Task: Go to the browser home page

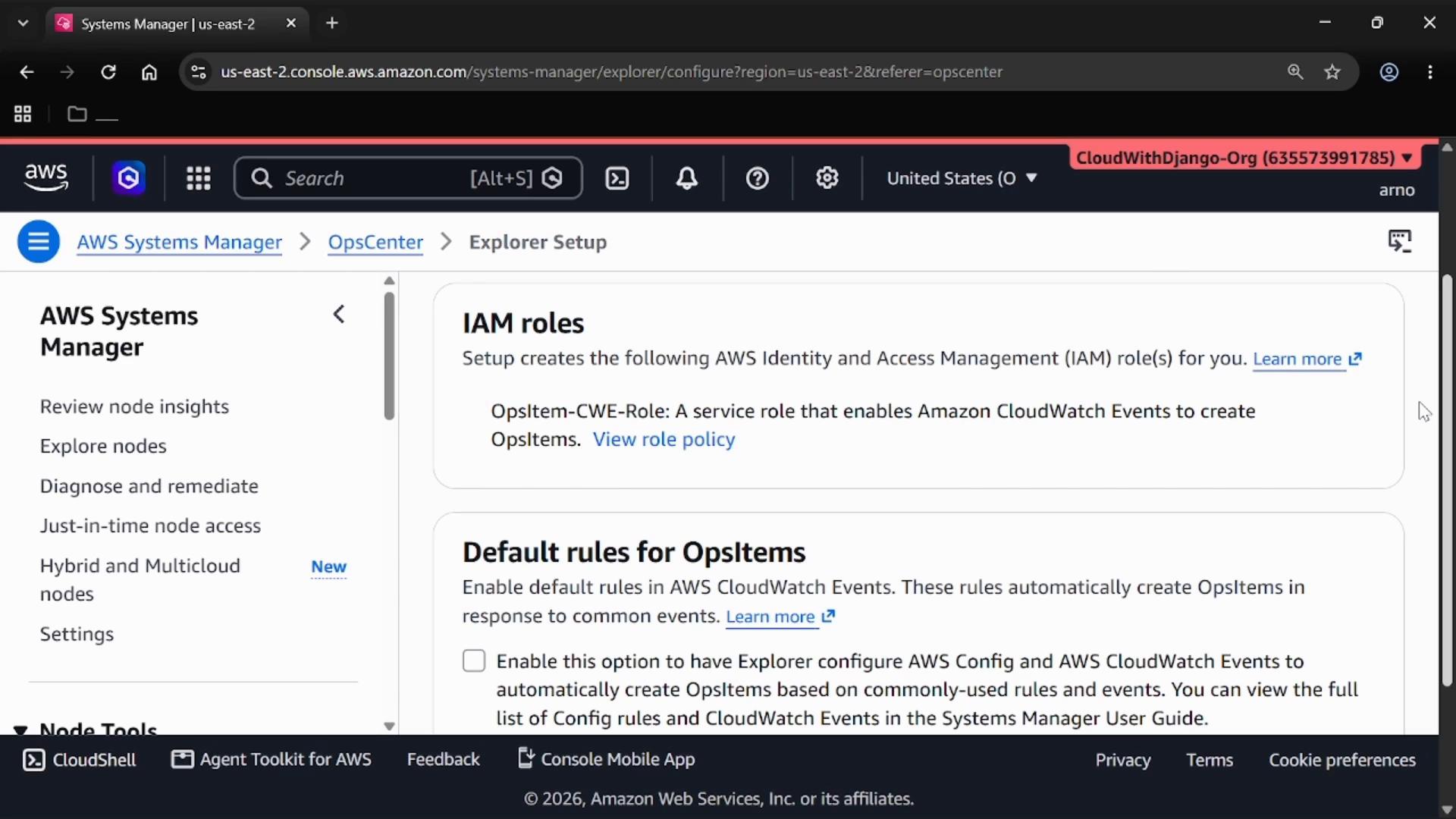Action: 149,72
